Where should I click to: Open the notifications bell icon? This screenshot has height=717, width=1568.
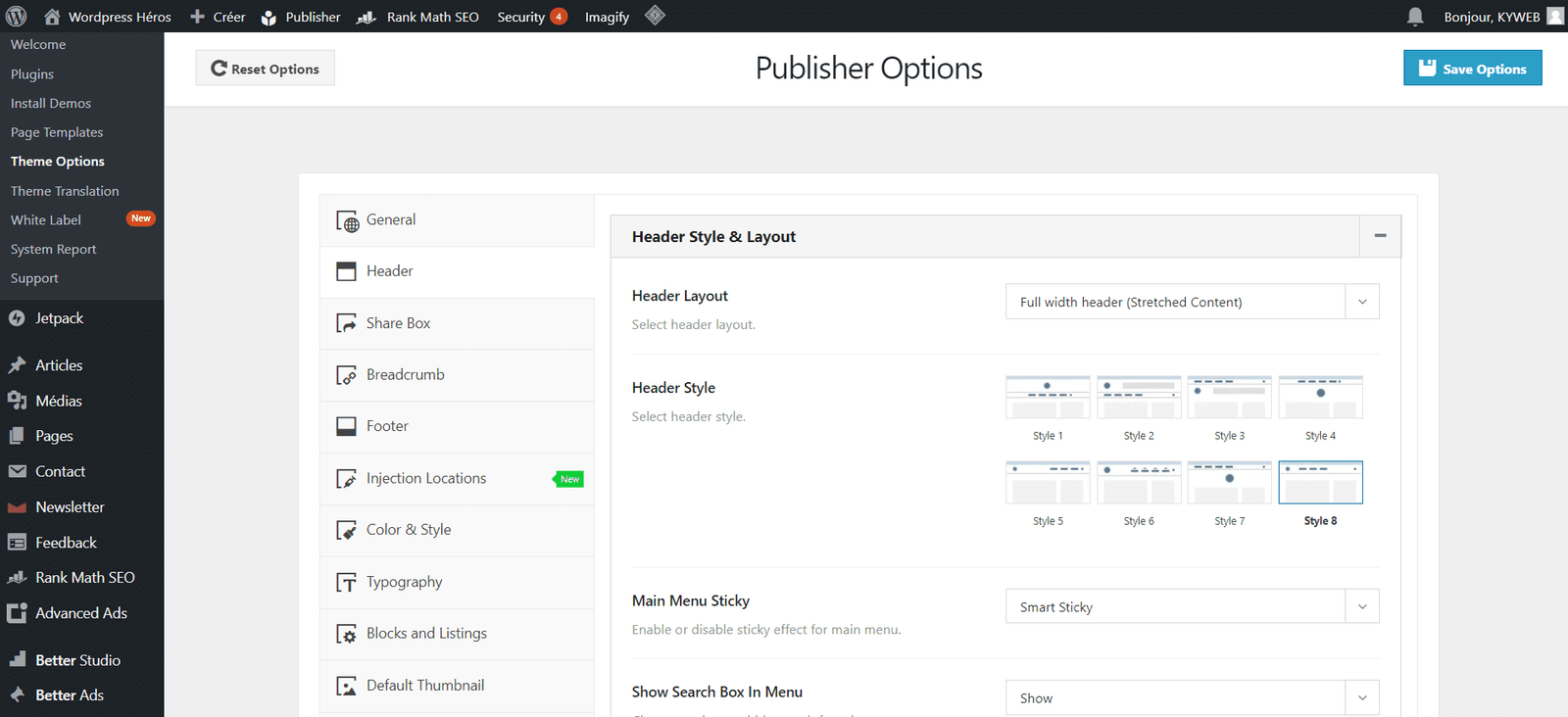[x=1415, y=17]
